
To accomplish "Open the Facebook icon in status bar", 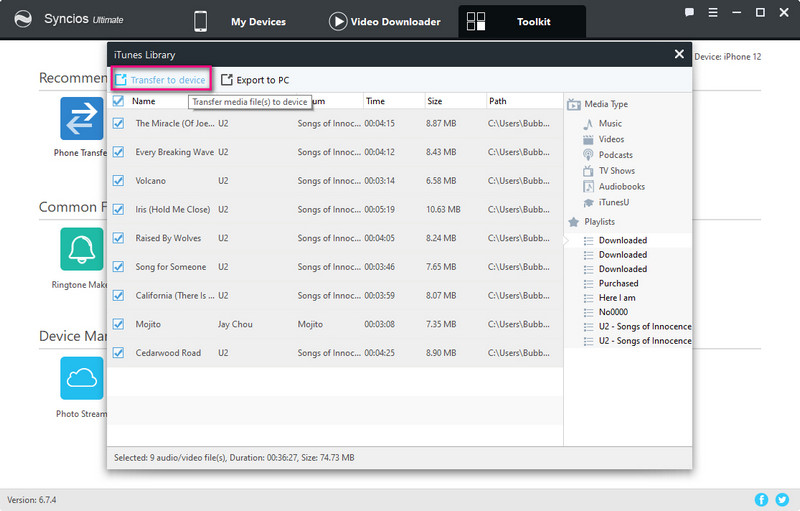I will (x=761, y=500).
